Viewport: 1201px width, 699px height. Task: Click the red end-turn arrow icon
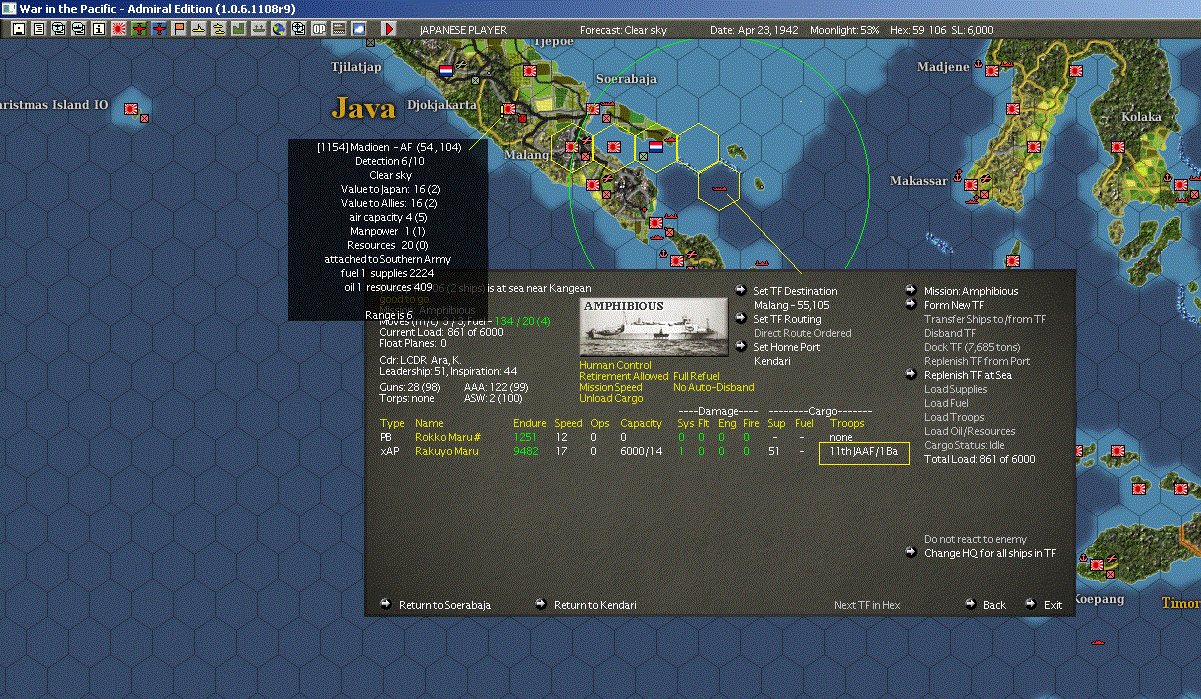tap(388, 29)
